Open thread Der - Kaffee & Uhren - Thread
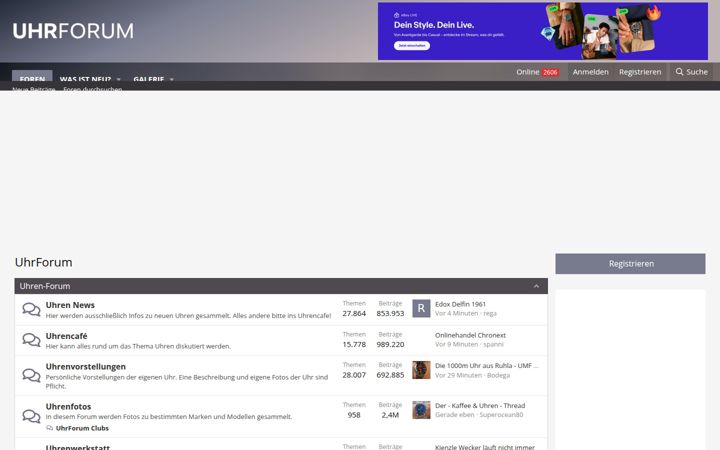 pos(480,405)
